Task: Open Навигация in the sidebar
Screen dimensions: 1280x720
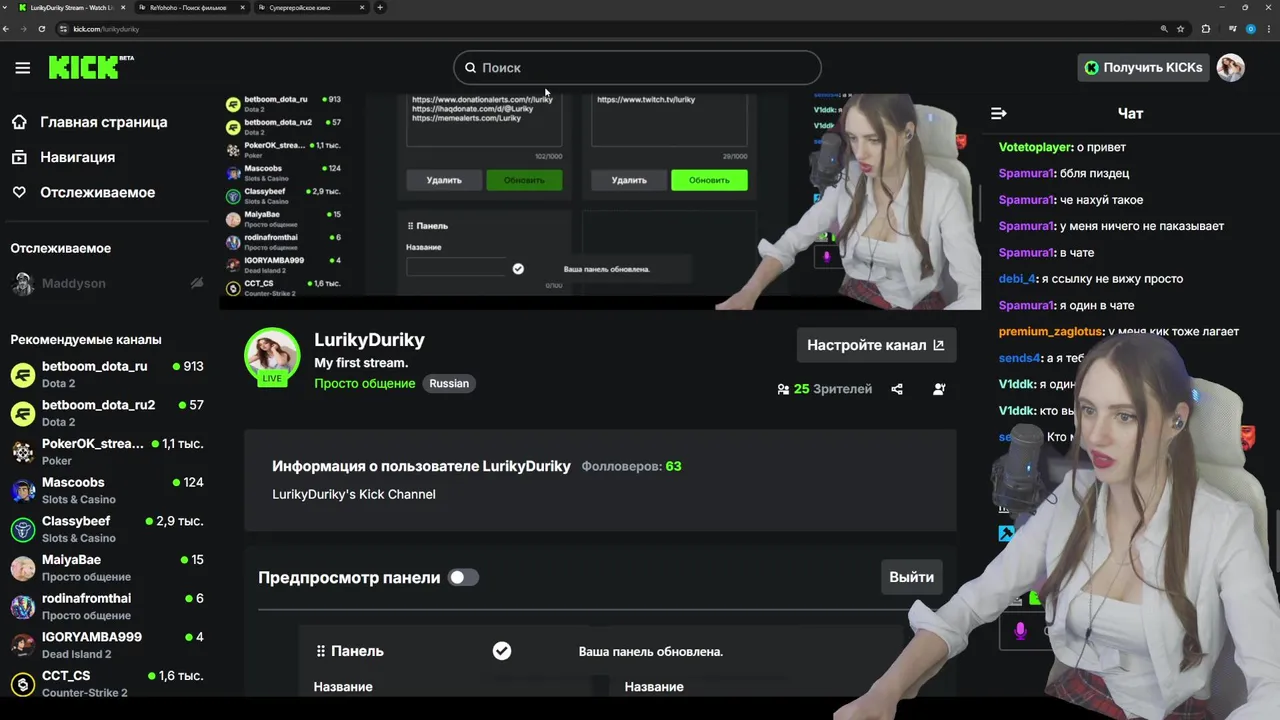Action: pos(78,157)
